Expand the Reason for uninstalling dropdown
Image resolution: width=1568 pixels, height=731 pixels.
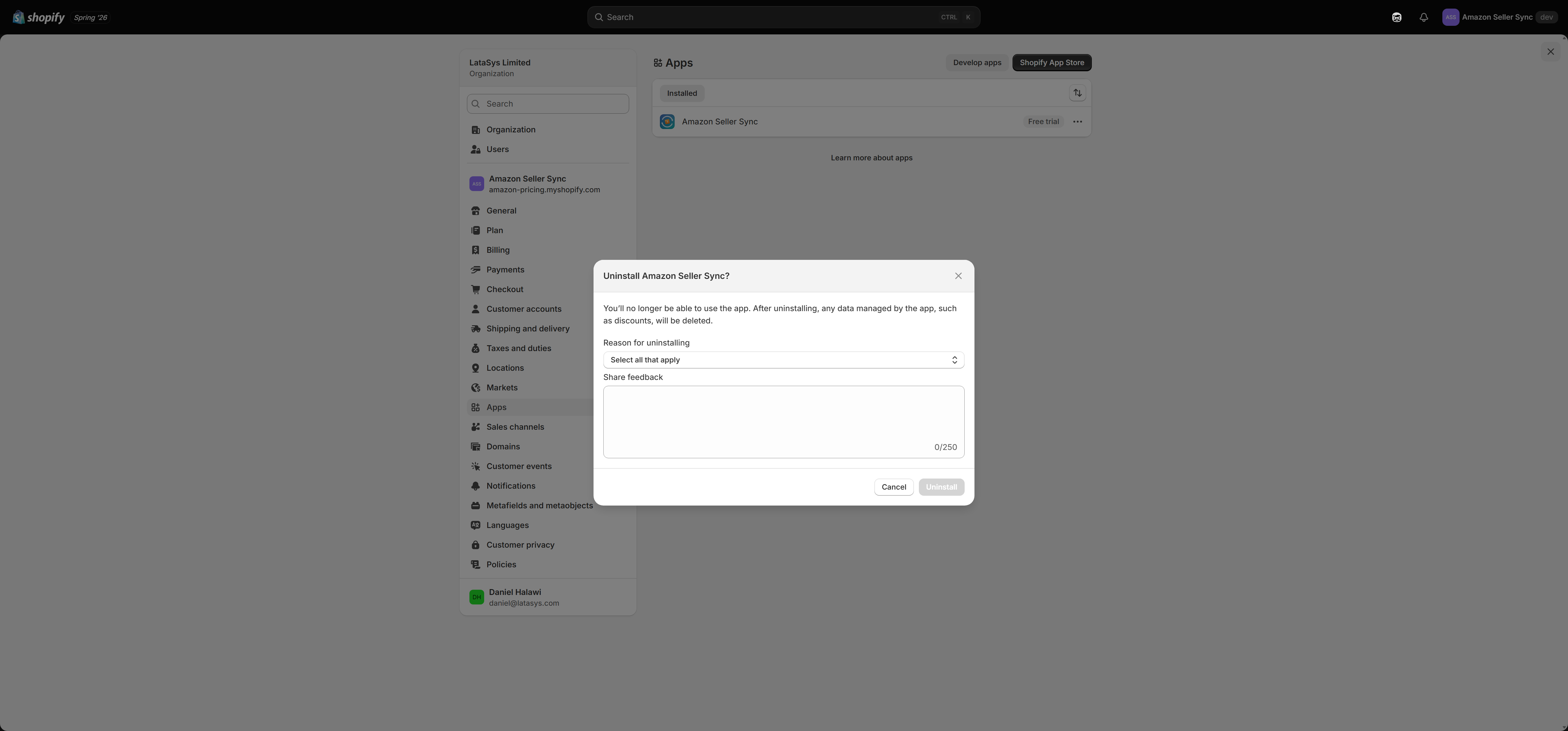pos(783,360)
